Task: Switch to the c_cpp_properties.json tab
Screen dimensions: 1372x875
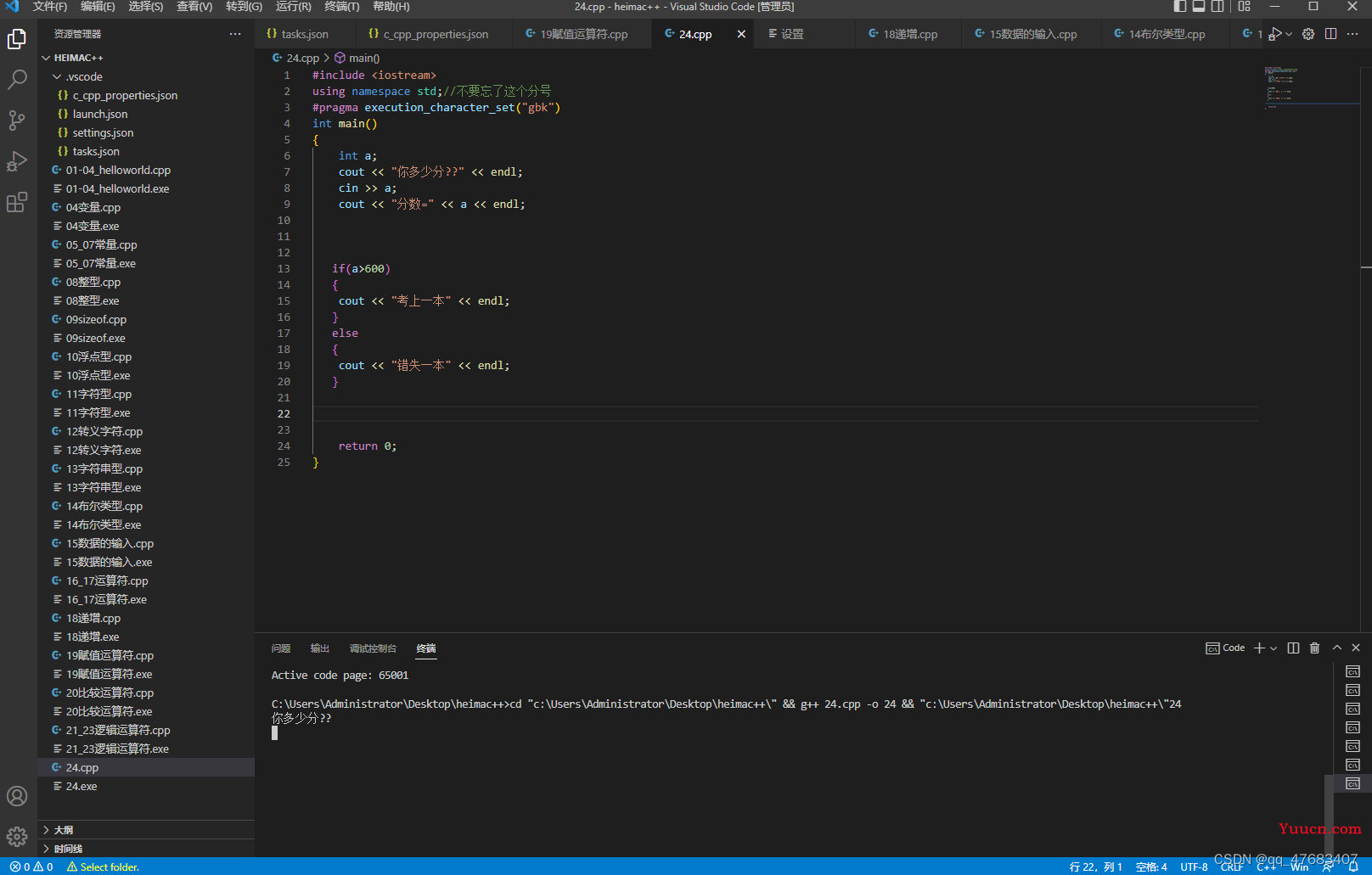Action: [436, 34]
